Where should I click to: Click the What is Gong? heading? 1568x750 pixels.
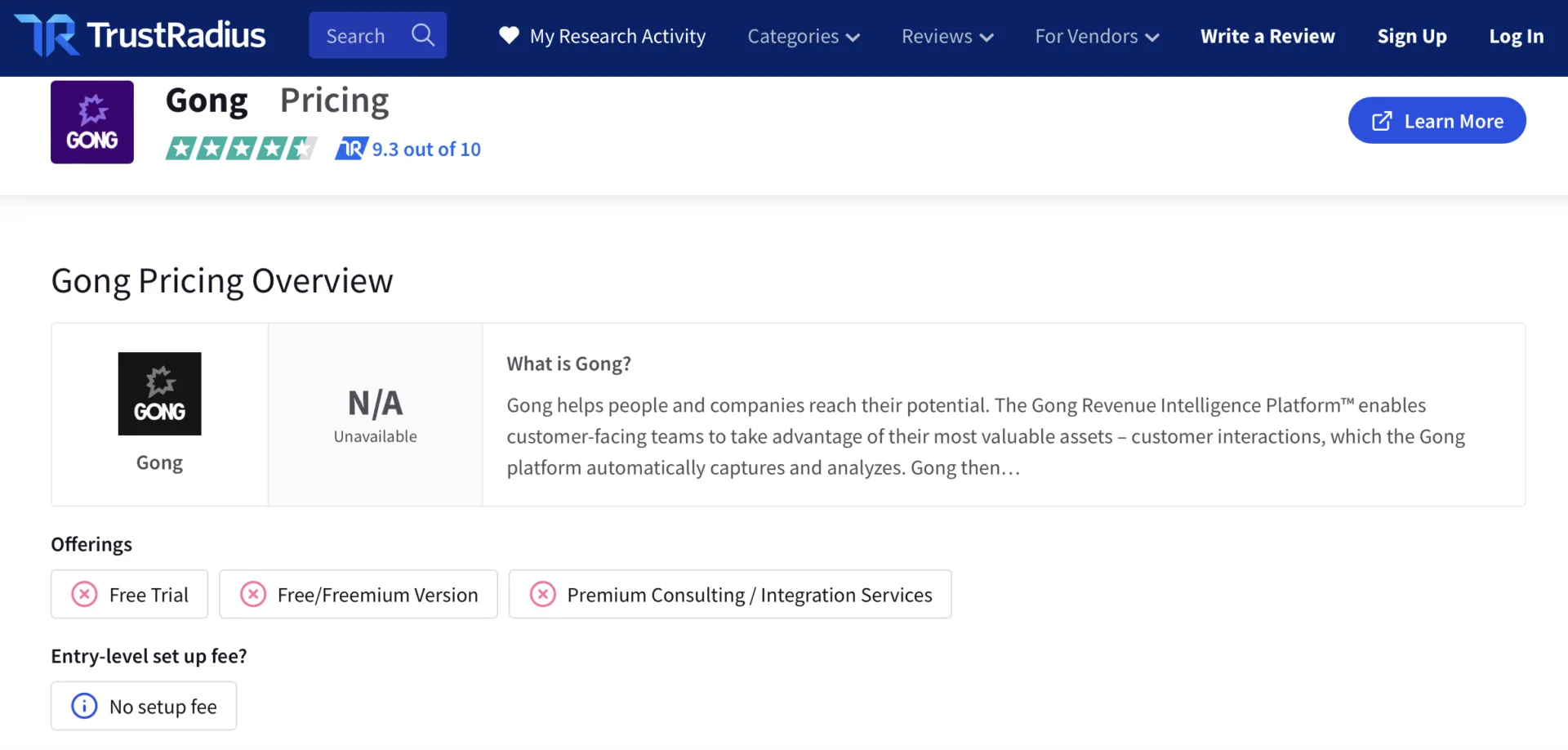click(x=568, y=364)
